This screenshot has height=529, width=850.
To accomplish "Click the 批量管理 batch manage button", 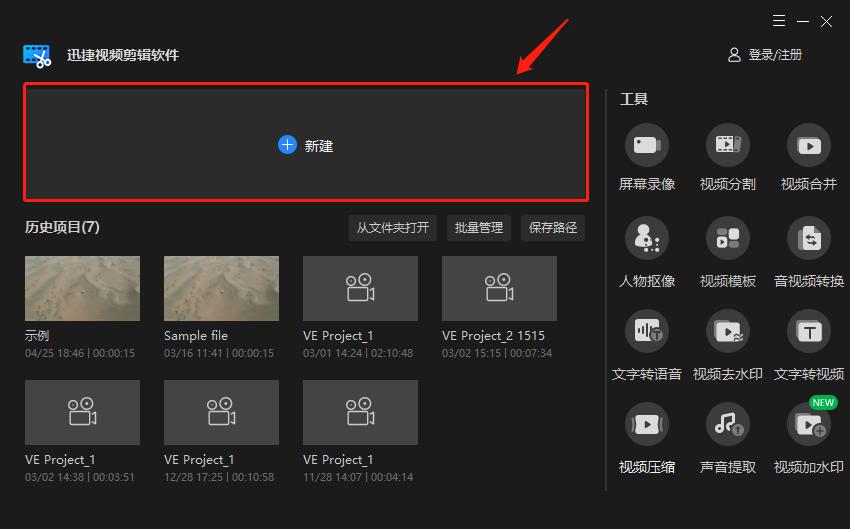I will coord(479,228).
